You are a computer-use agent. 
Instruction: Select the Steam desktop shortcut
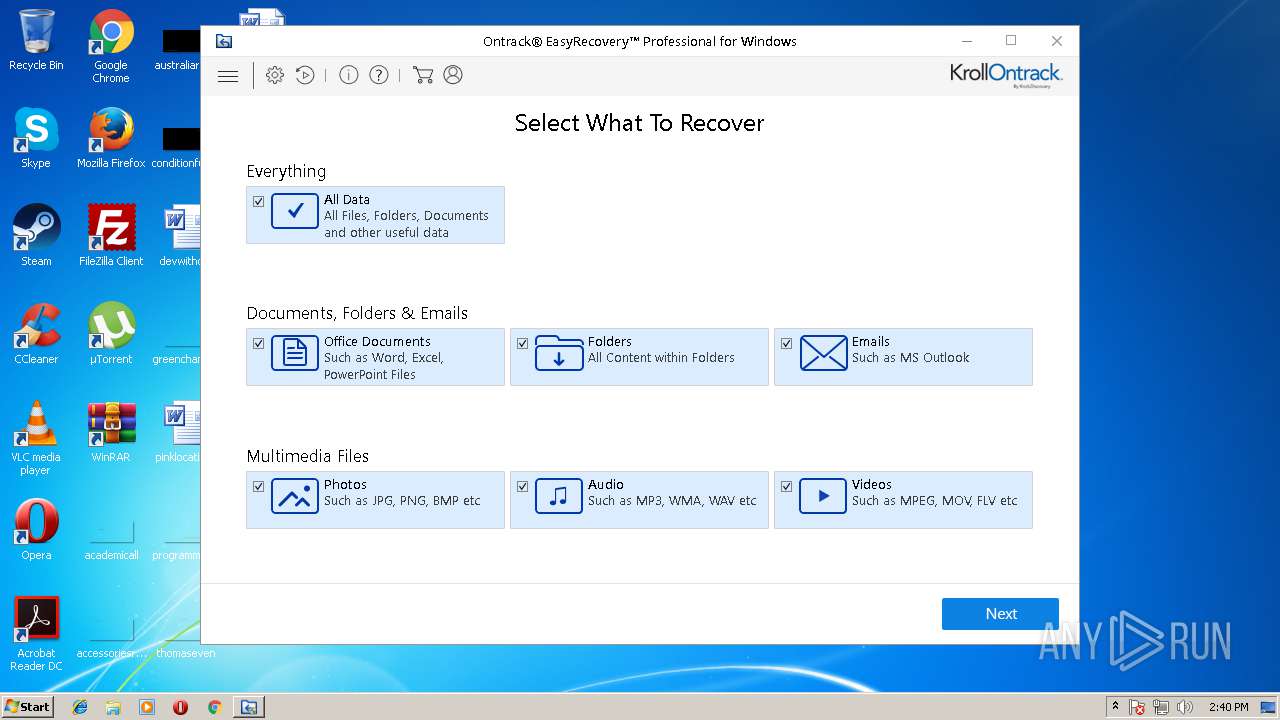click(x=36, y=237)
